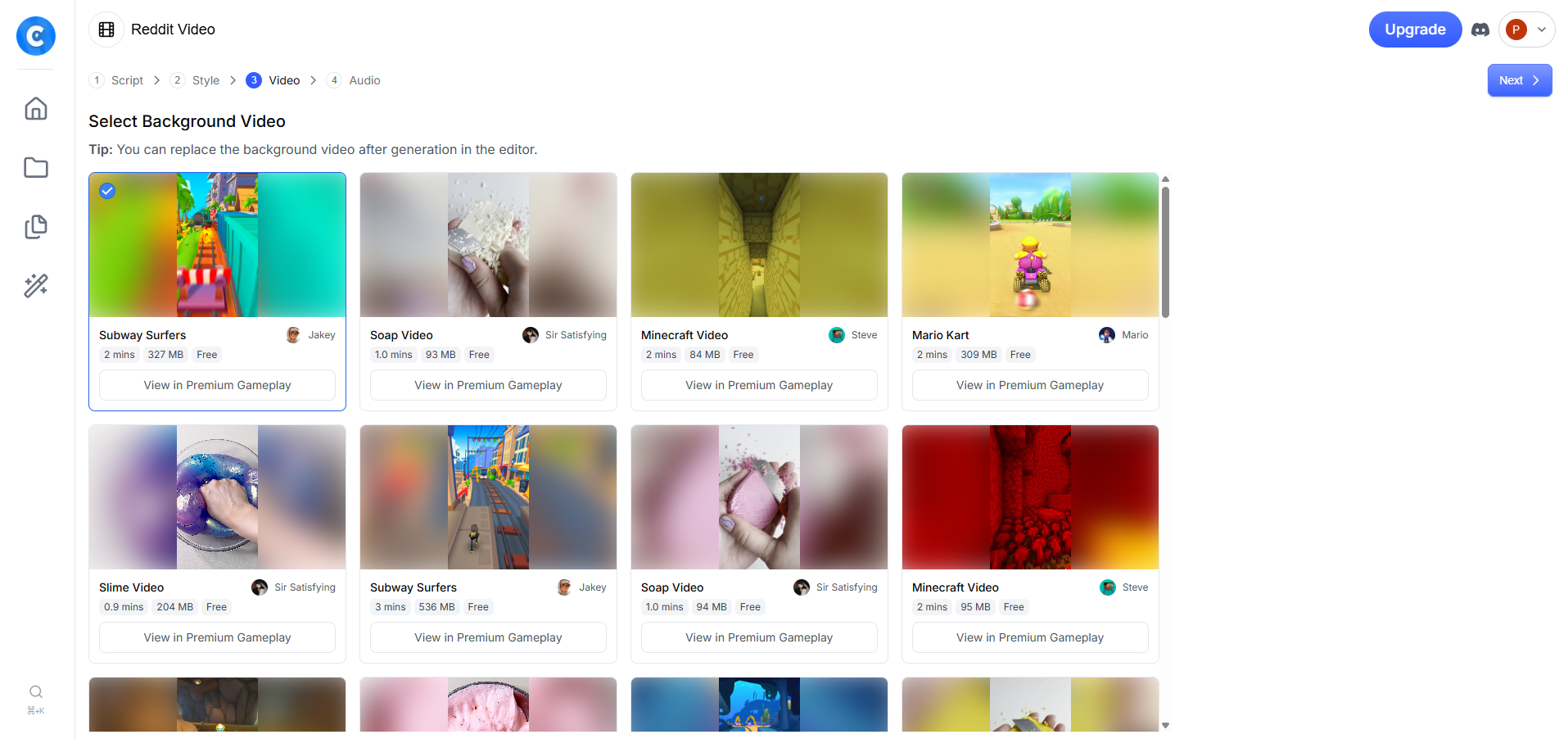1568x739 pixels.
Task: Click the scrollbar up arrow of video list
Action: point(1165,179)
